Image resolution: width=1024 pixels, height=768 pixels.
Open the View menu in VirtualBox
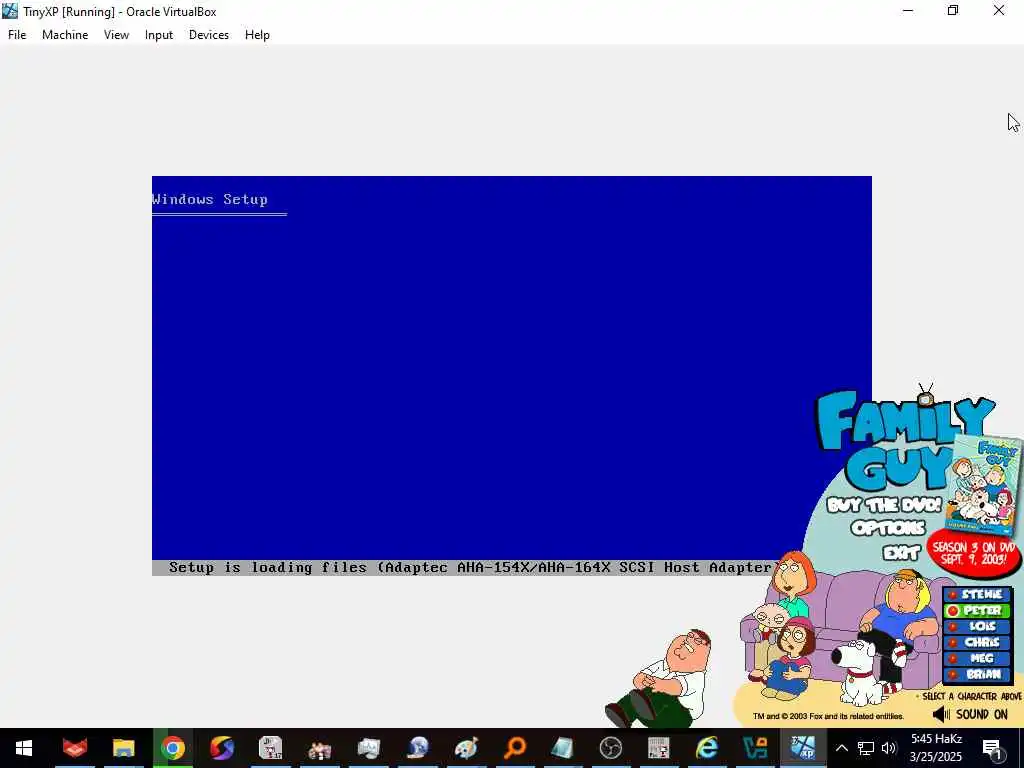tap(116, 35)
